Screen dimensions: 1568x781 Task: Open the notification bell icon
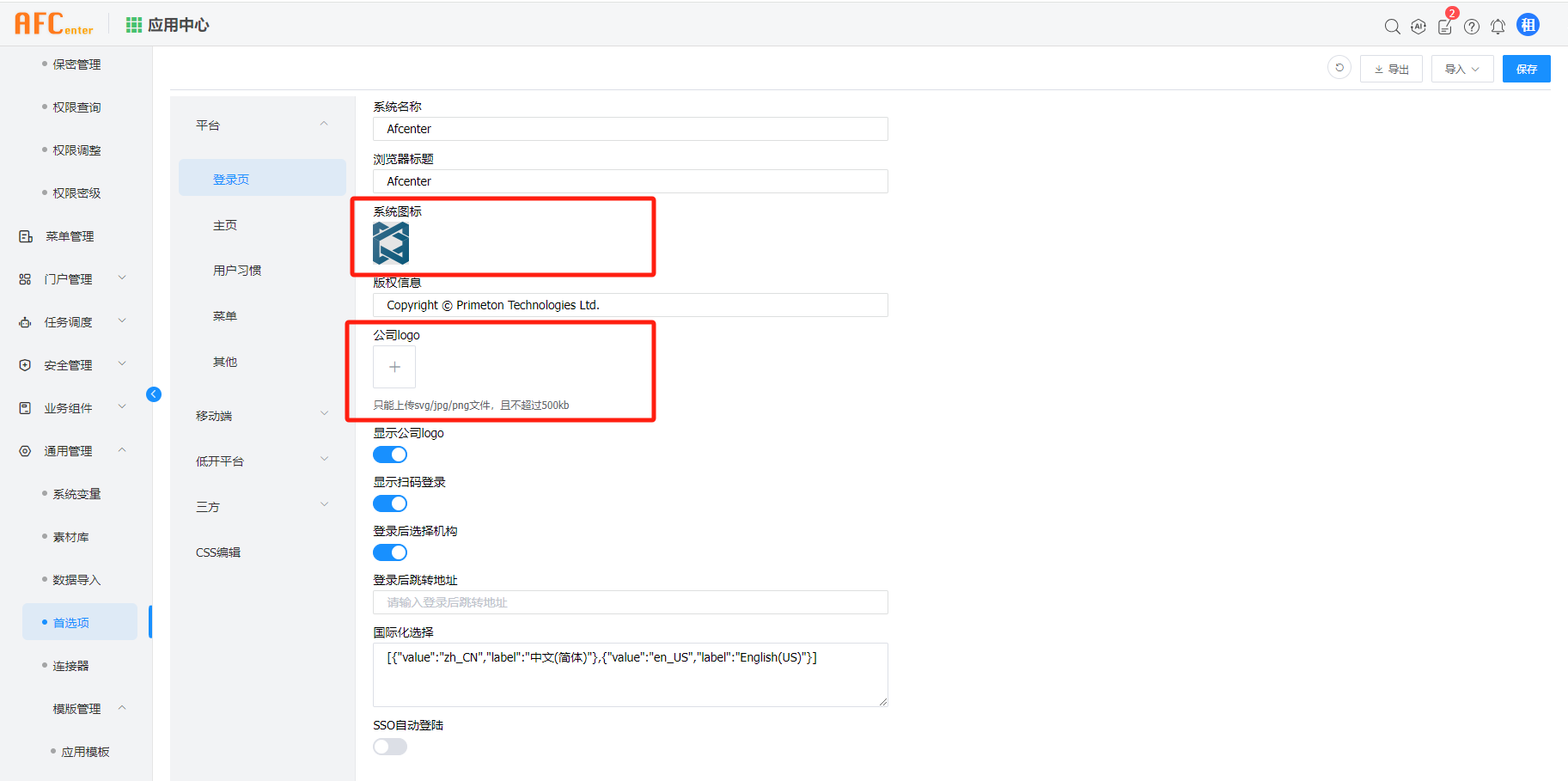pos(1498,27)
